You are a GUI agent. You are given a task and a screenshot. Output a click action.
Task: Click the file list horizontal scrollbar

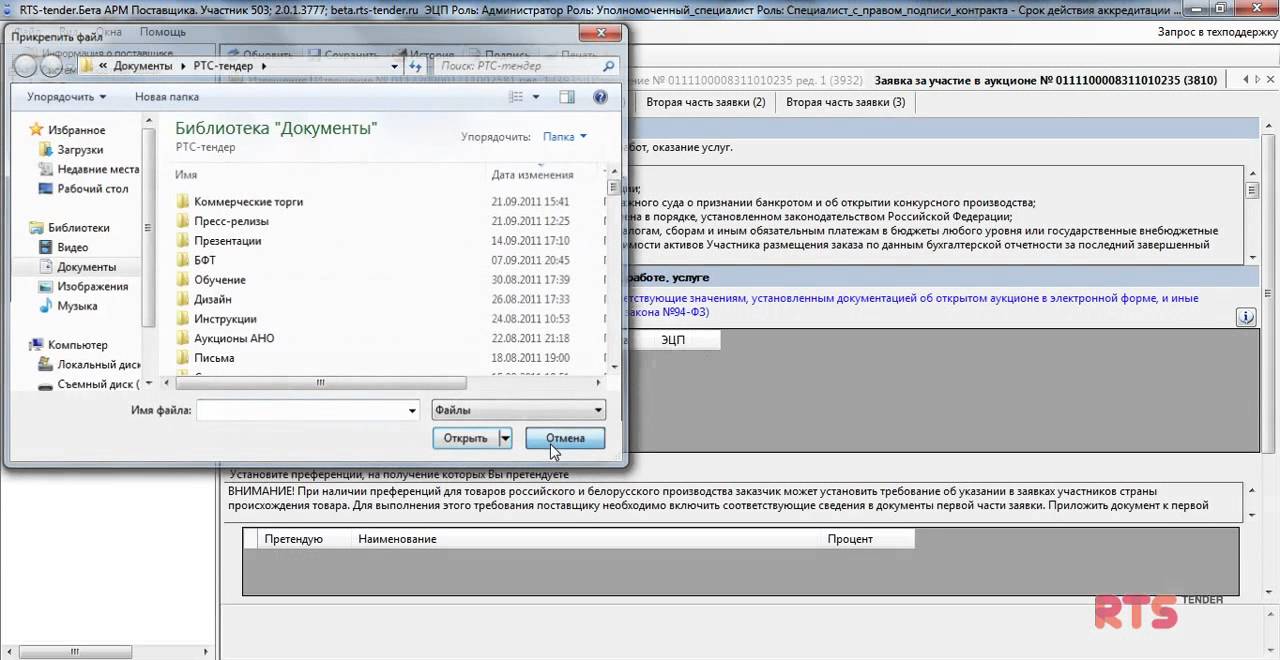pos(320,383)
